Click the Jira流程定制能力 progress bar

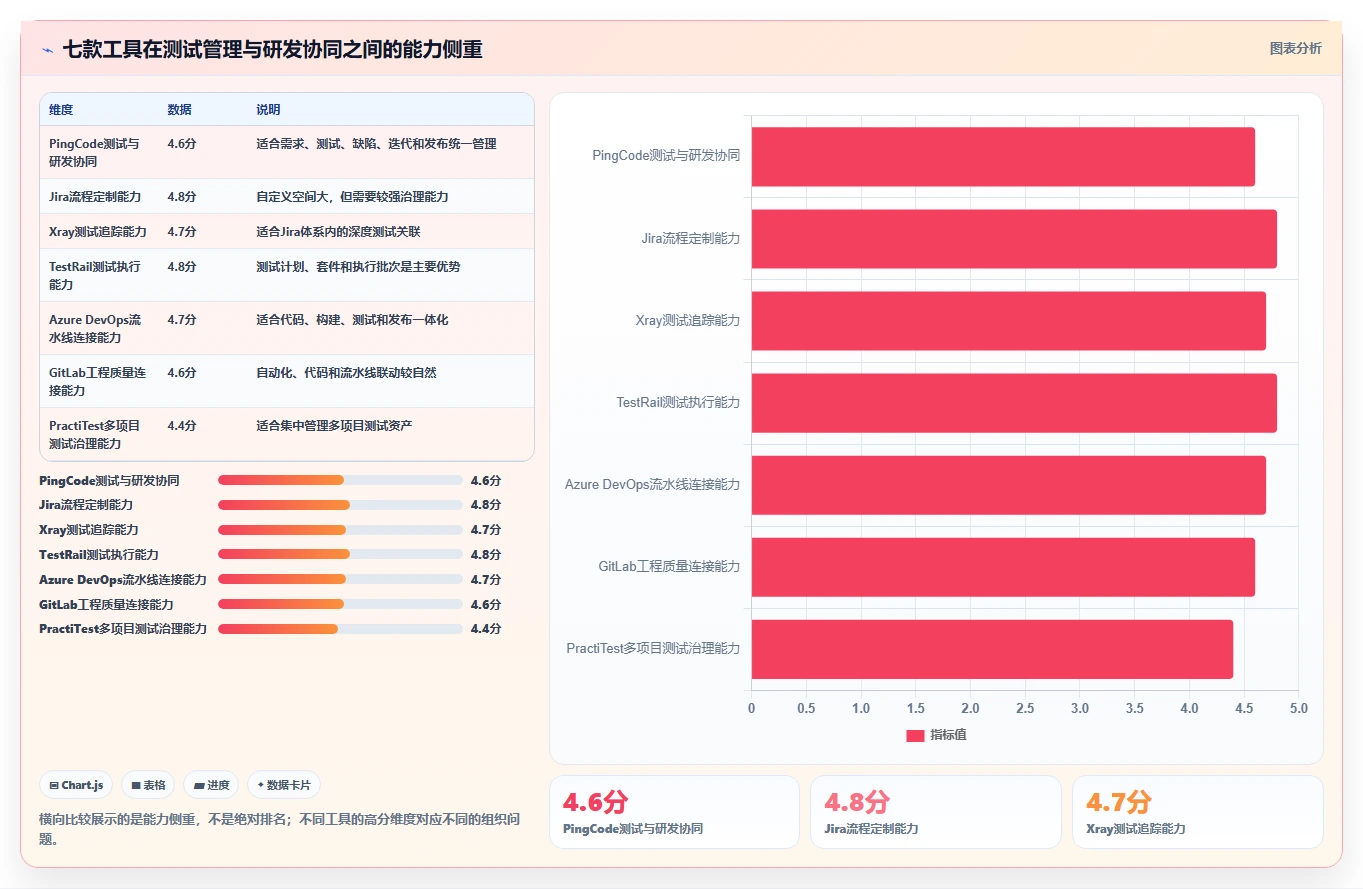(340, 505)
